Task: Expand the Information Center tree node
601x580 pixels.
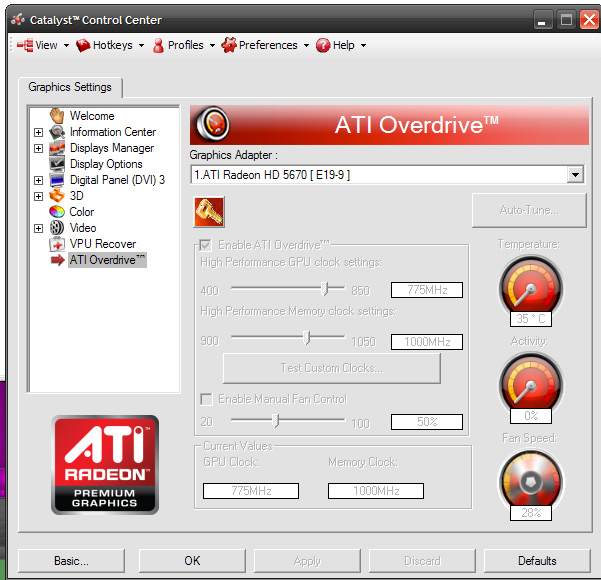Action: pos(39,132)
